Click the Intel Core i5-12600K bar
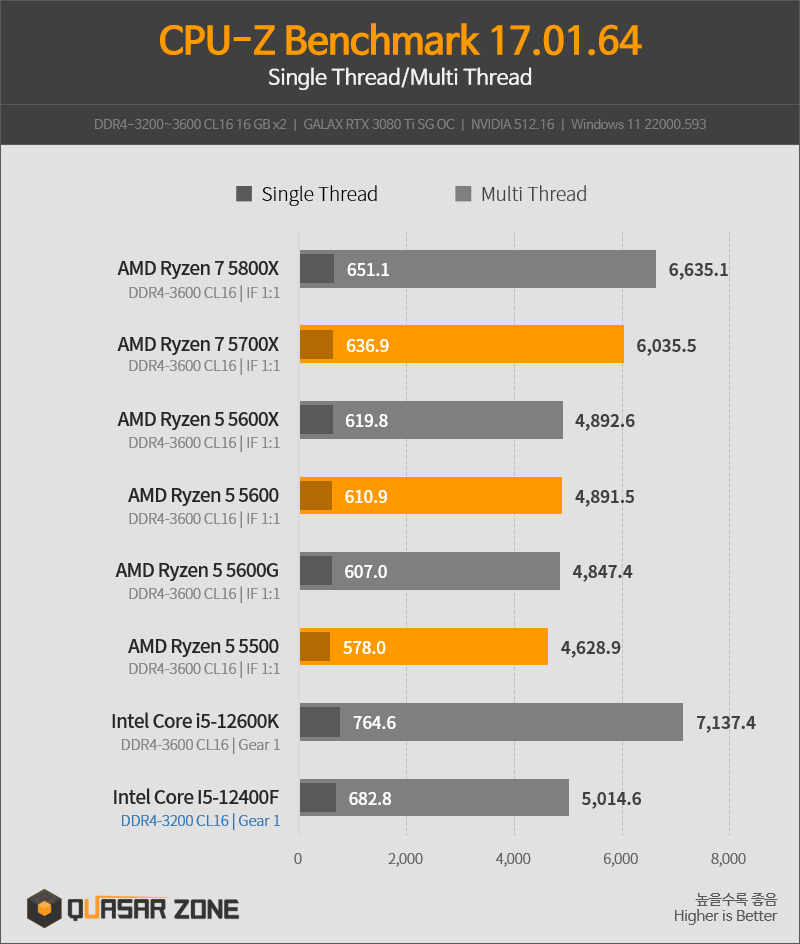Screen dimensions: 800x944 click(x=491, y=722)
